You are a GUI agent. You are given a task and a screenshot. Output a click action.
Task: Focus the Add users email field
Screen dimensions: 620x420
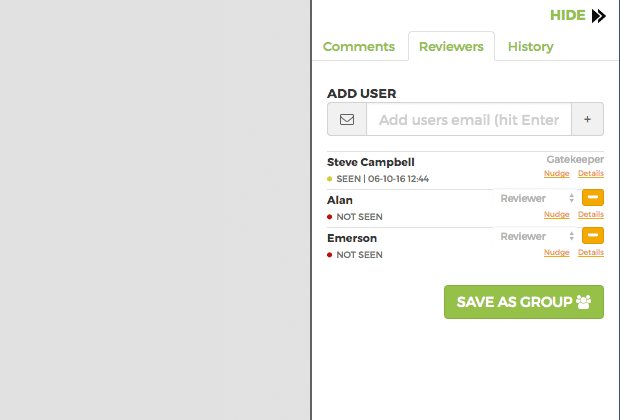point(469,119)
